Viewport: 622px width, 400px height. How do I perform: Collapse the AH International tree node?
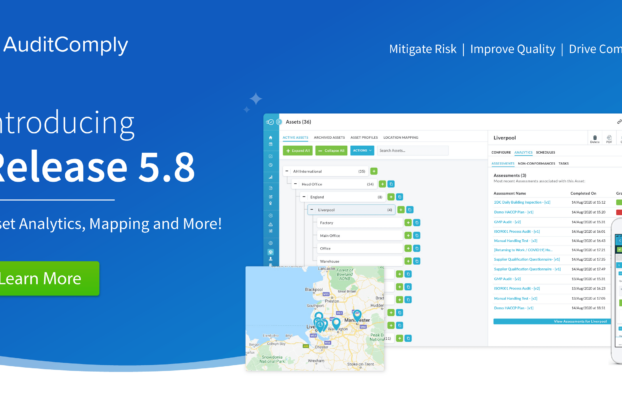287,171
